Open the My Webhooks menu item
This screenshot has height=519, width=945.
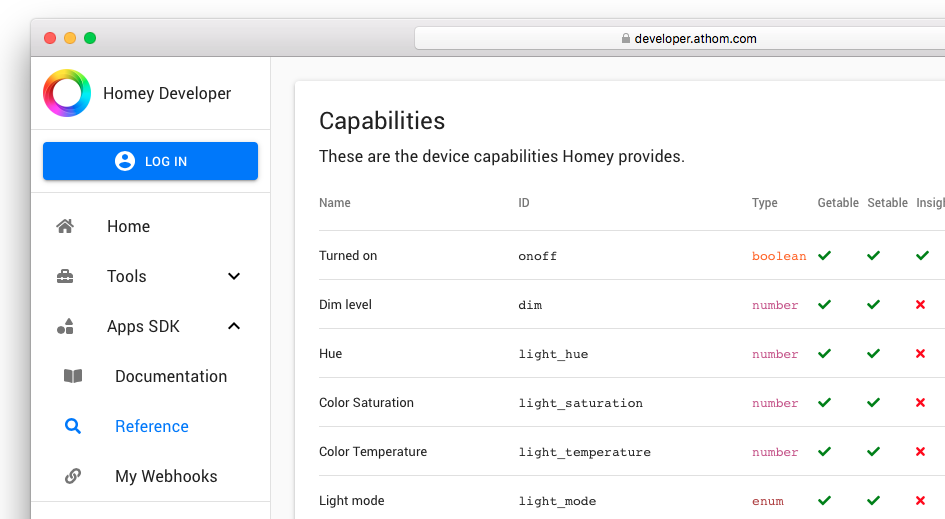point(166,476)
